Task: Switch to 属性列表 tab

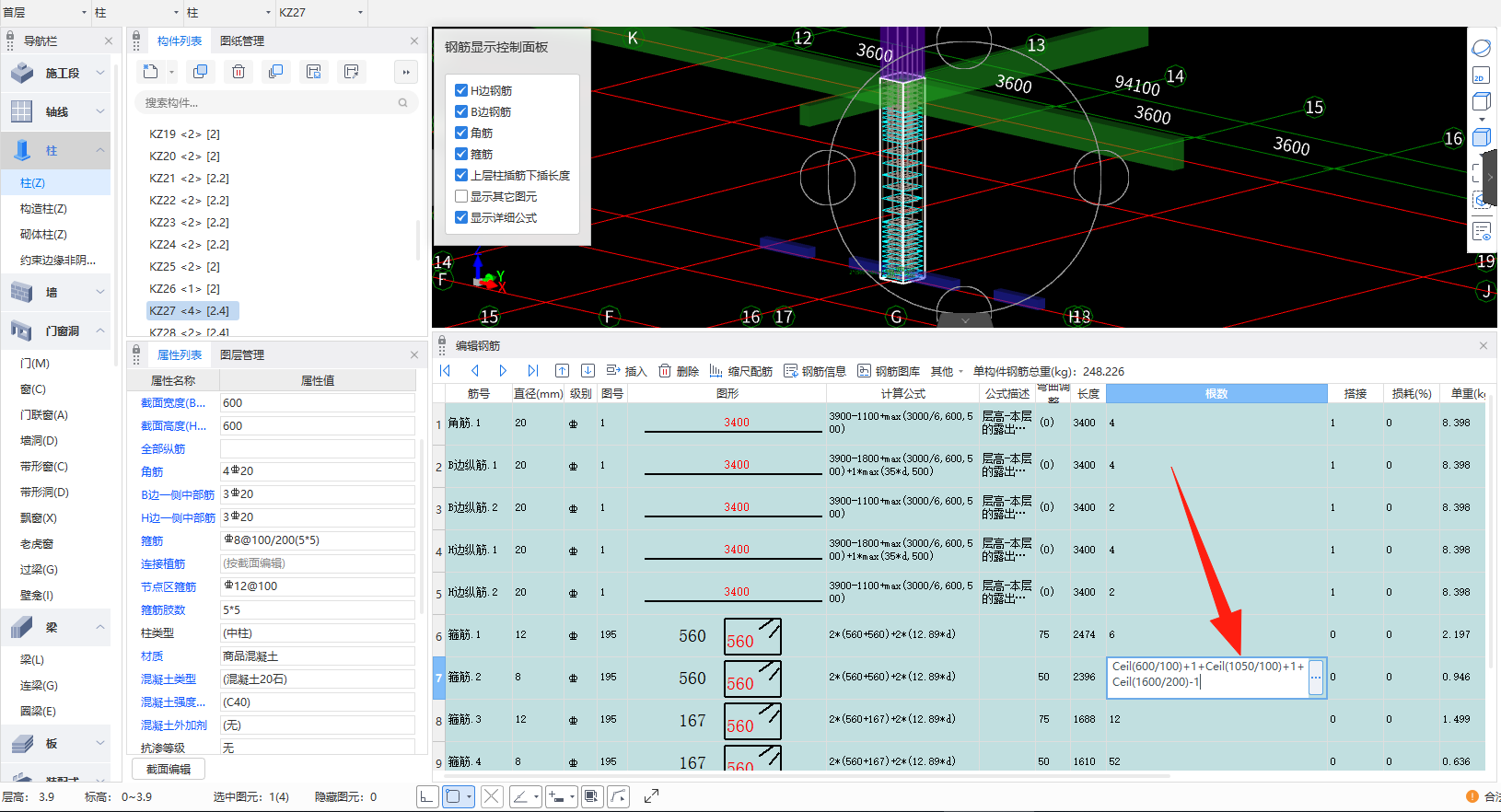Action: [179, 354]
